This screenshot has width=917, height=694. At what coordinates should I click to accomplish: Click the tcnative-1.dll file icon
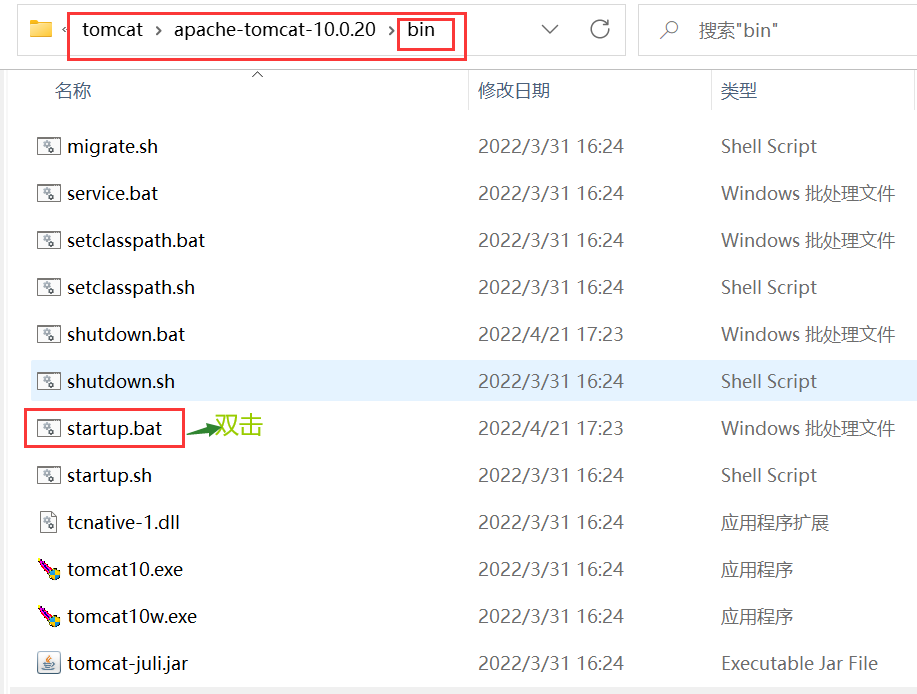coord(49,522)
